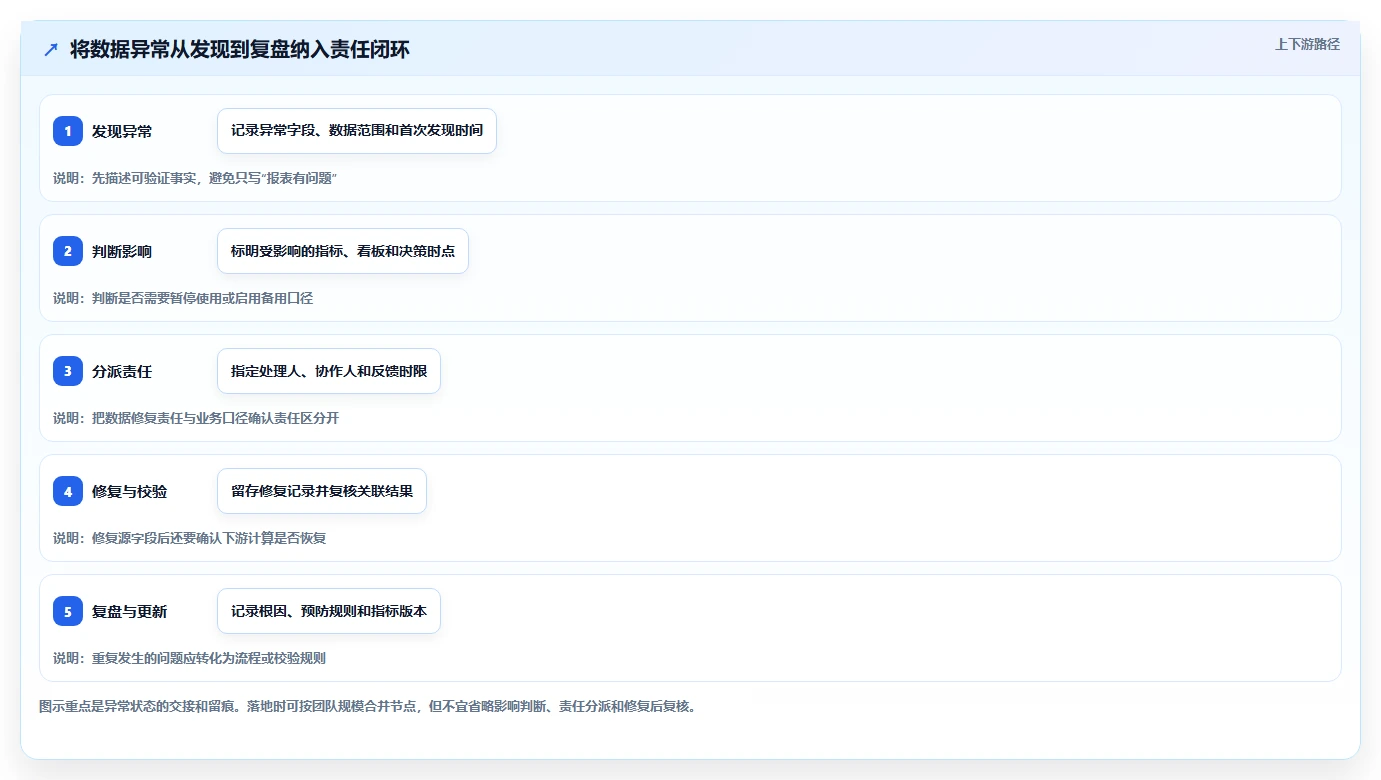The image size is (1381, 780).
Task: Click the note 把数据修复责任与业务口径确认责任区分开
Action: tap(196, 418)
